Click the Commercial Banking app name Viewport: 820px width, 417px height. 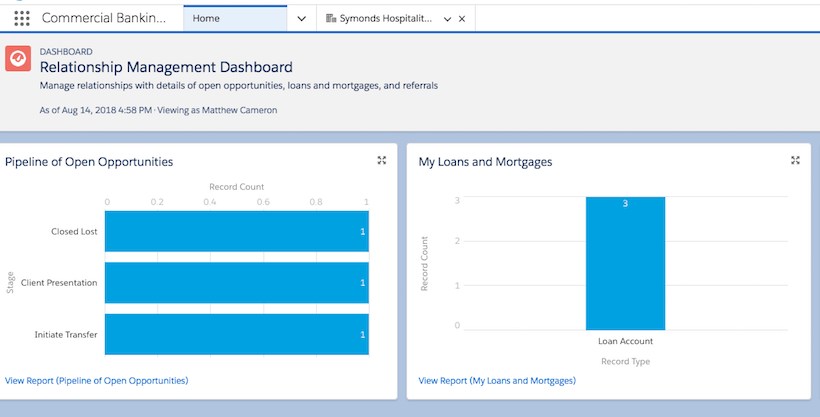point(104,19)
